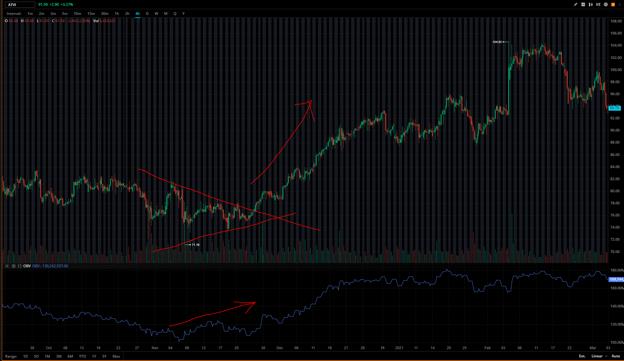Select the 30m interval
Viewport: 624px width, 361px height.
[x=105, y=14]
